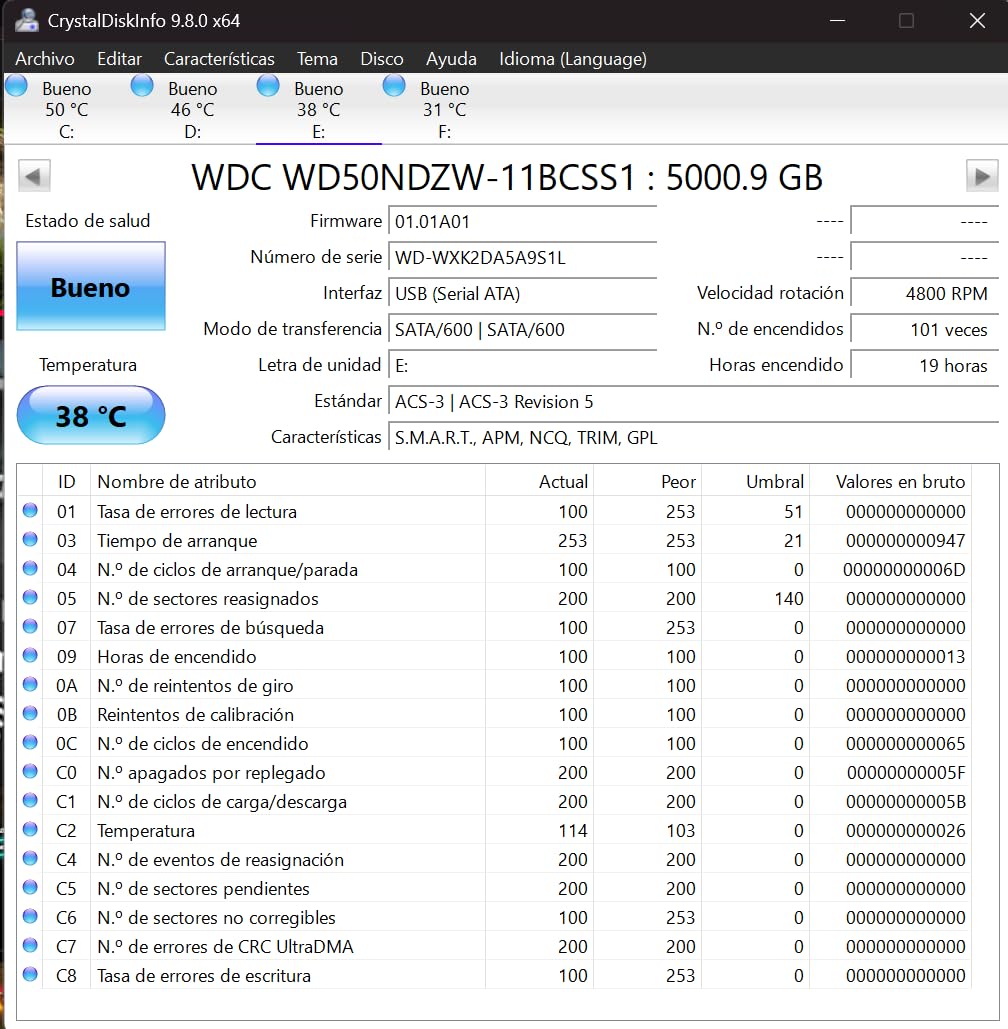Click status dot of attribute C1 row
Screen dimensions: 1008x1029
pos(30,801)
